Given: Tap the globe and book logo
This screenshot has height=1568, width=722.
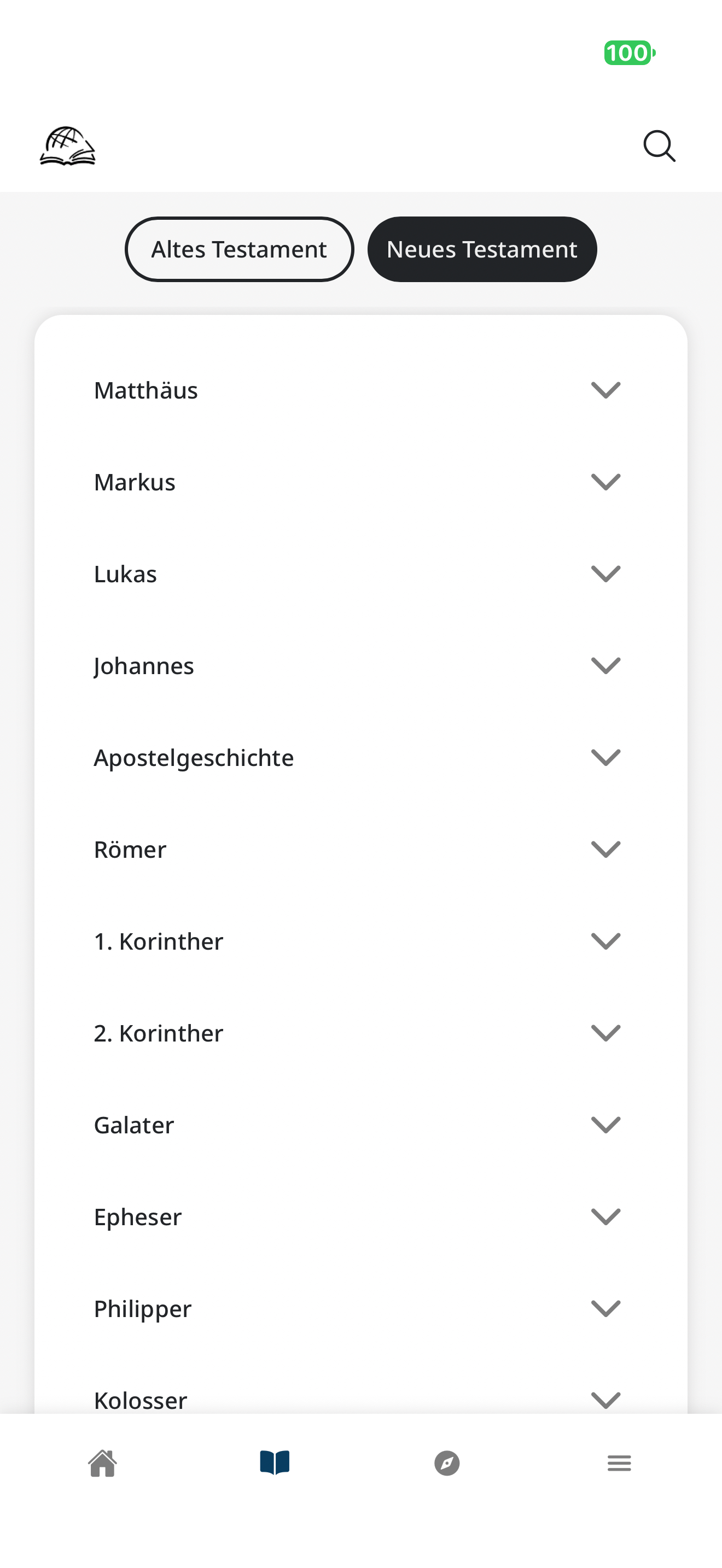Looking at the screenshot, I should pos(68,146).
